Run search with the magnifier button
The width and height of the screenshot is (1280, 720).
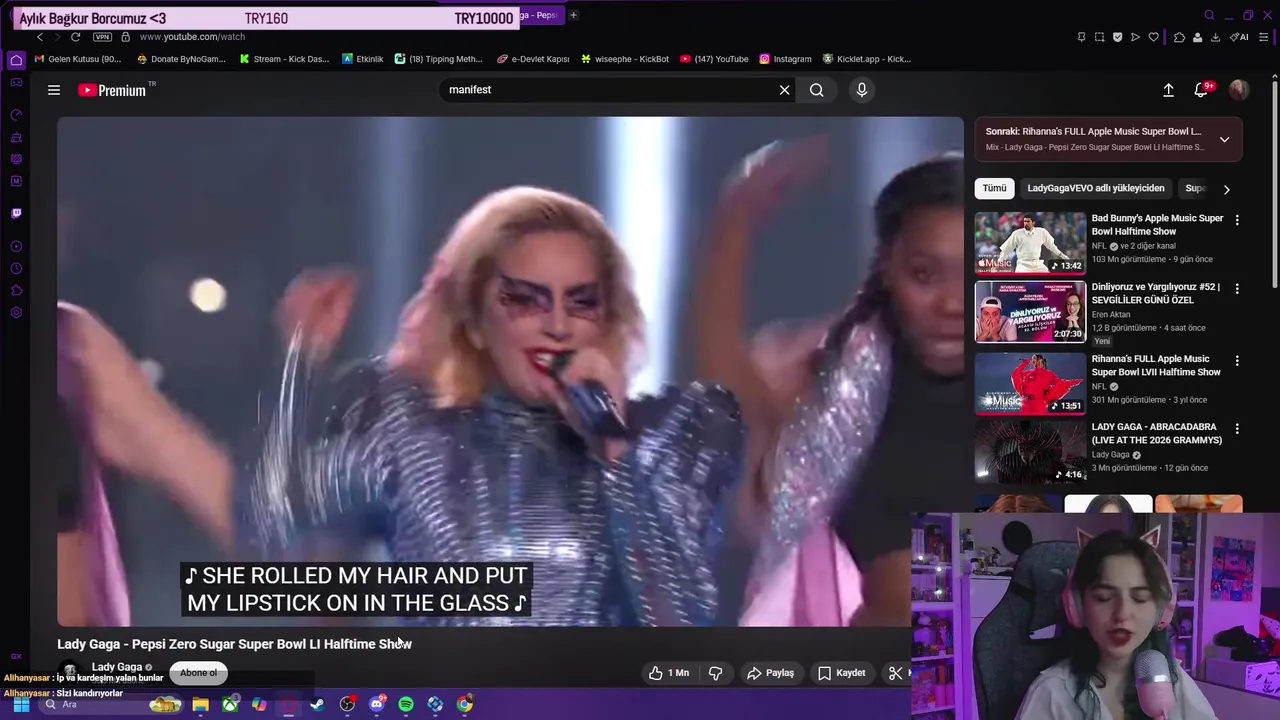coord(817,90)
